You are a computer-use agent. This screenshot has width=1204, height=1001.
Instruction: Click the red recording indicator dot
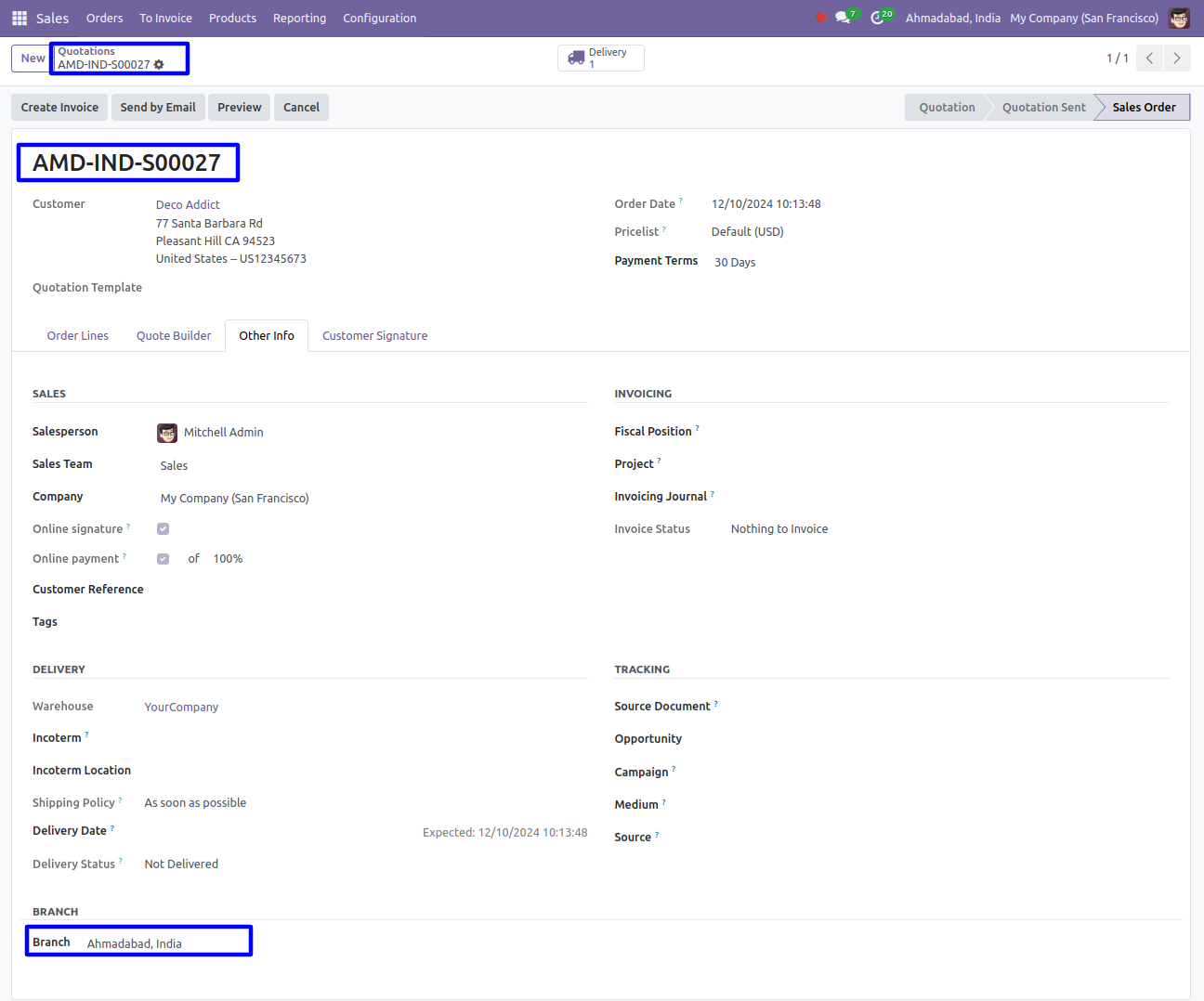pos(821,18)
